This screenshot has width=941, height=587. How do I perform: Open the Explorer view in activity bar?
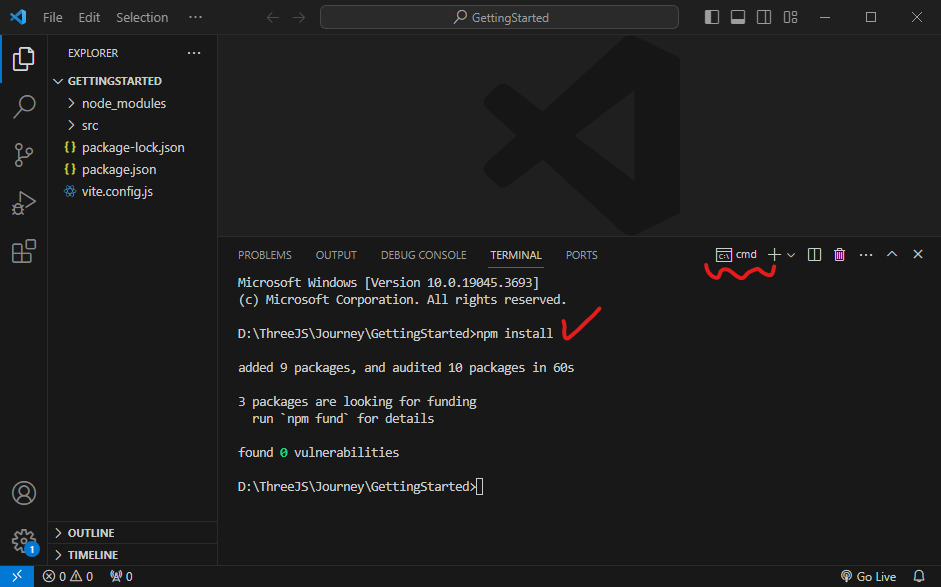pos(23,59)
